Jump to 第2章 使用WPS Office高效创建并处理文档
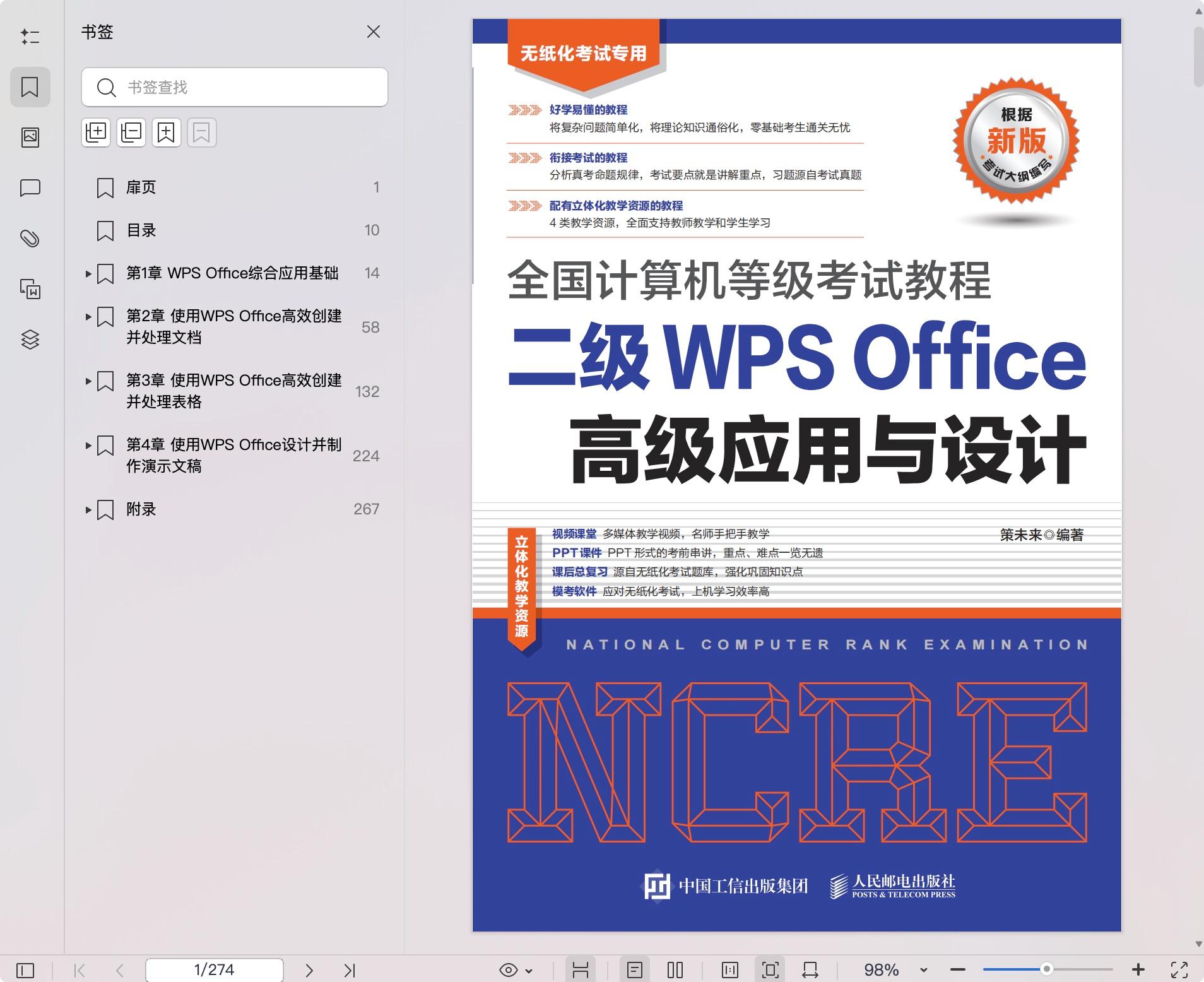Viewport: 1204px width, 982px height. [234, 326]
